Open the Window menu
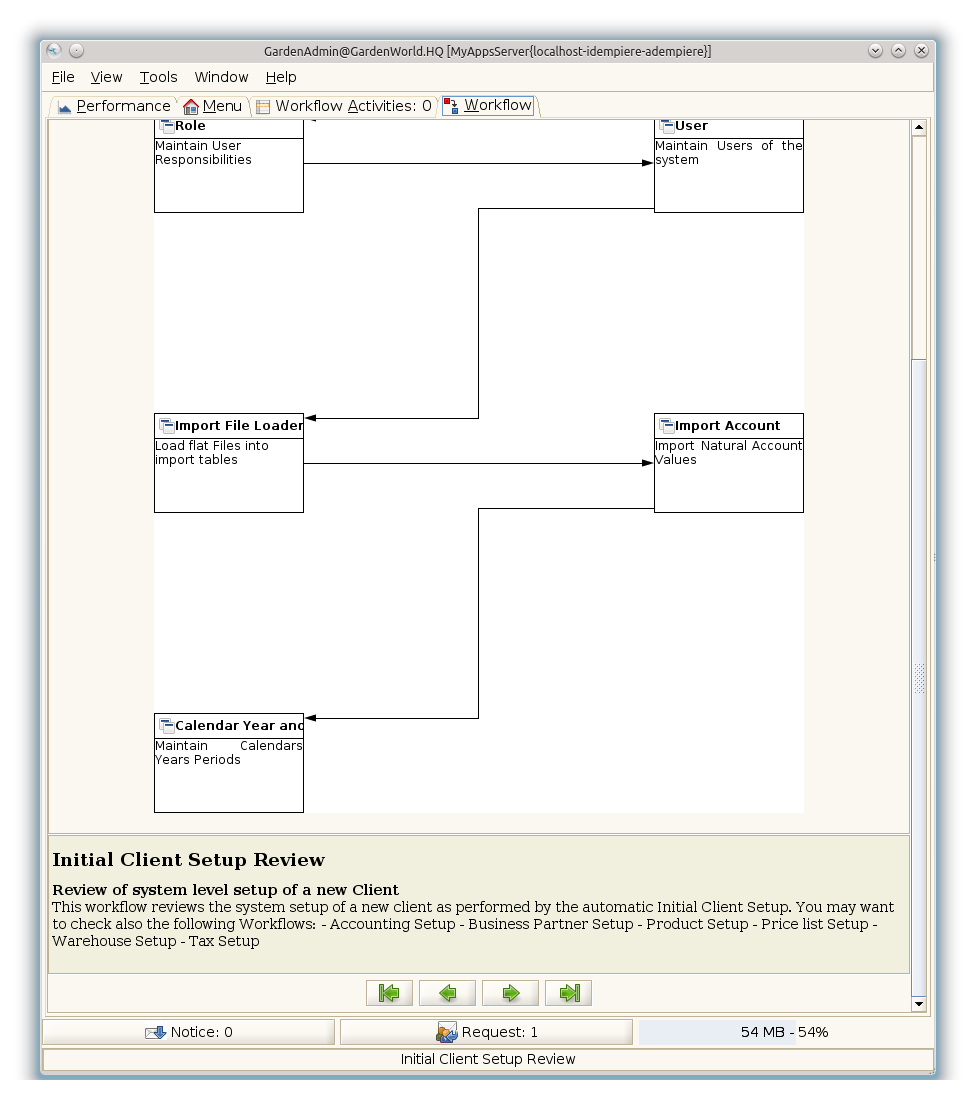This screenshot has width=976, height=1115. tap(222, 77)
